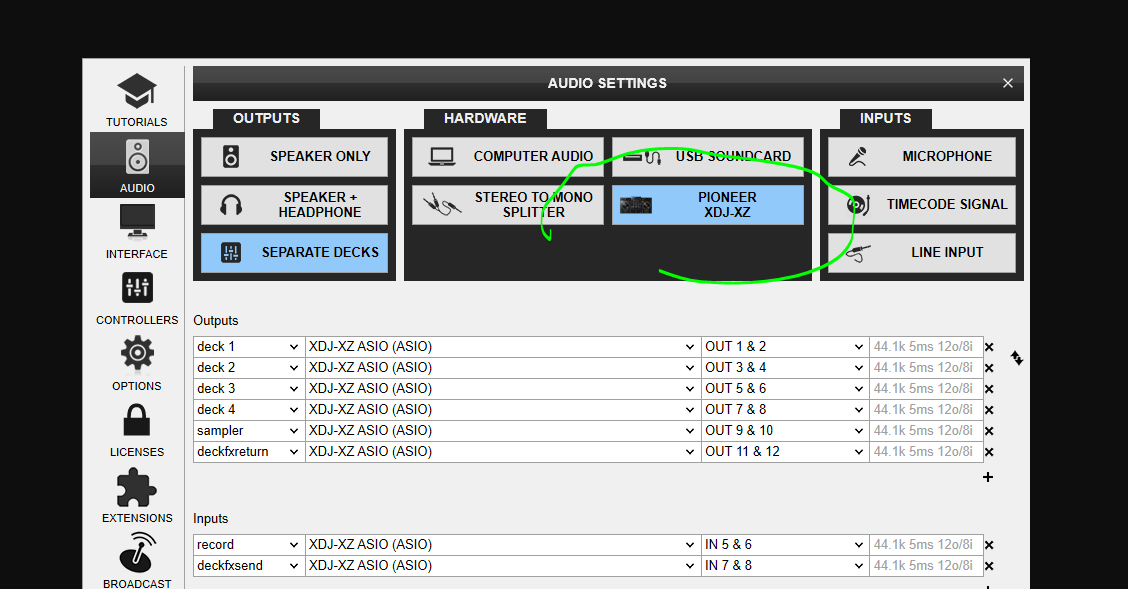Screen dimensions: 1128x589
Task: Open the Interface settings section
Action: [x=137, y=231]
